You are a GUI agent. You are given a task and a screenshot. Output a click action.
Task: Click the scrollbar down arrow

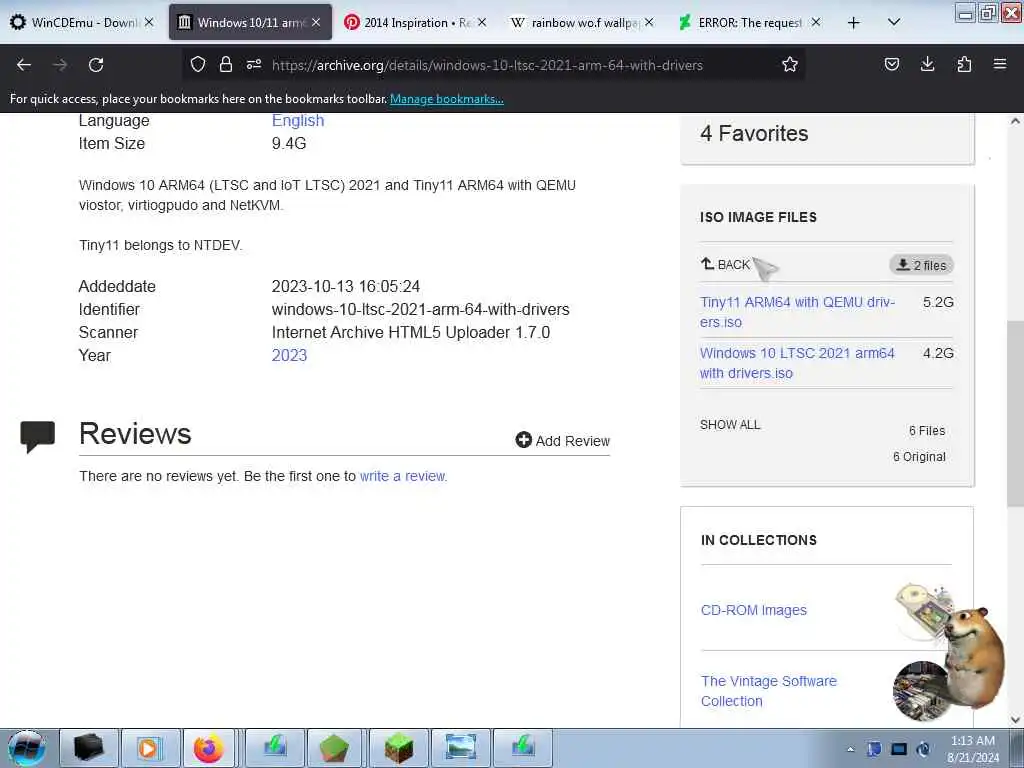1015,720
